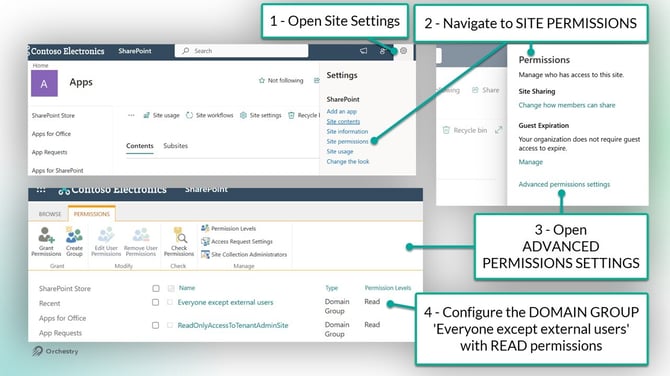Open Site workflows in the toolbar
670x376 pixels.
pos(210,115)
